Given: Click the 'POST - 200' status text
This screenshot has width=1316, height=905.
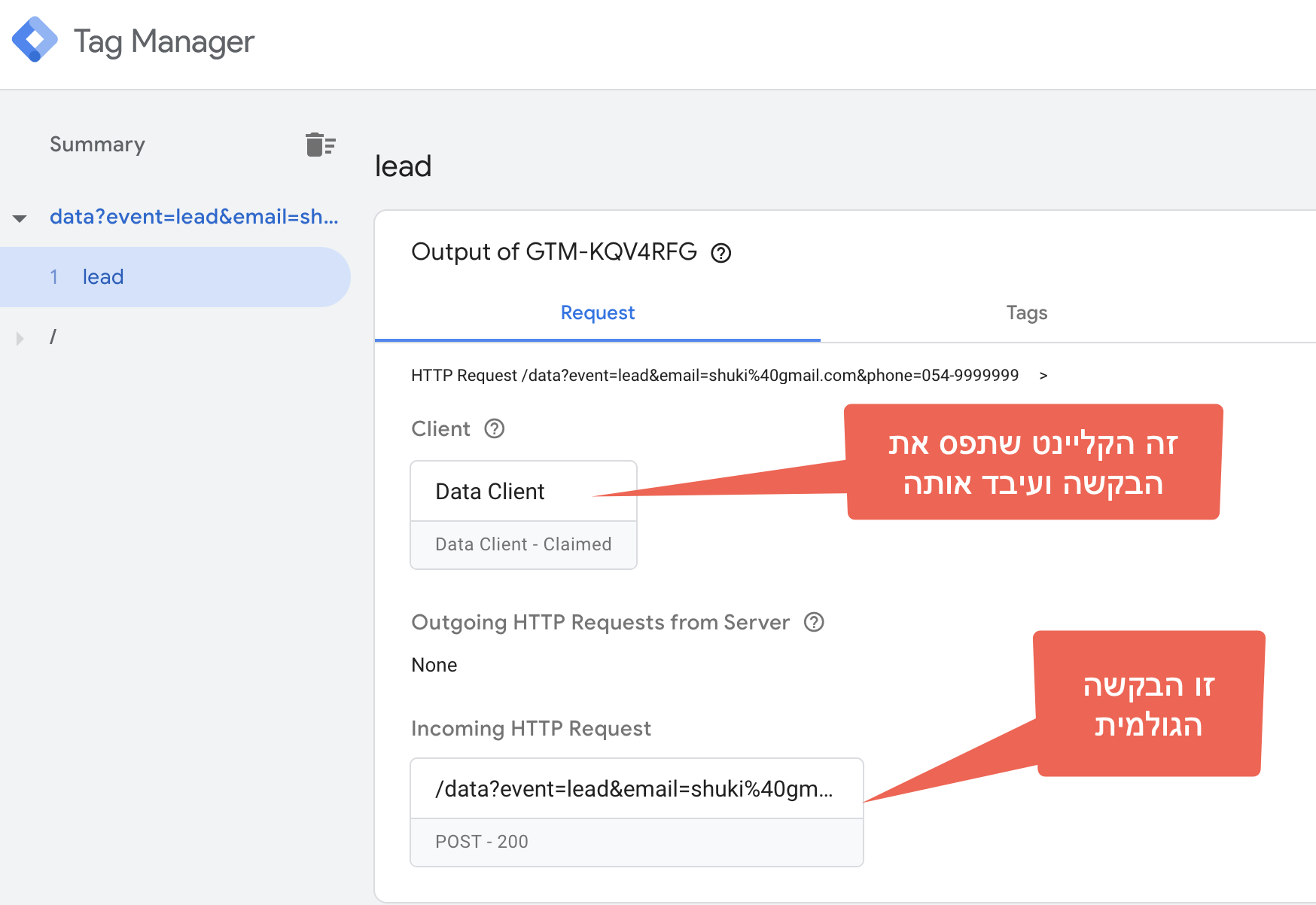Looking at the screenshot, I should [482, 842].
